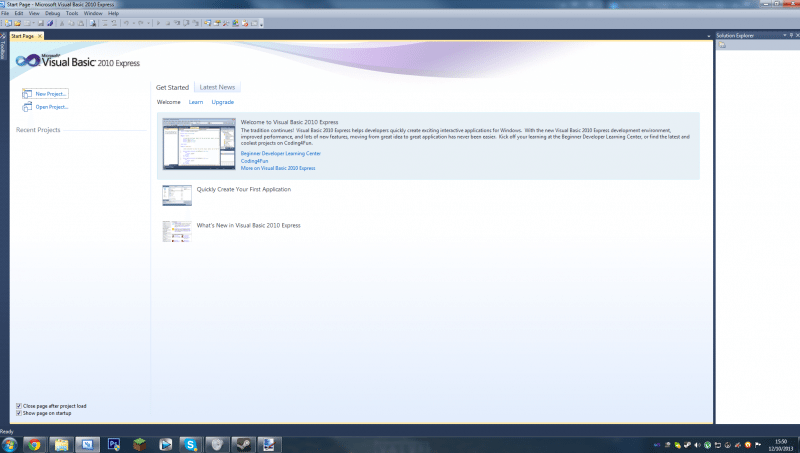This screenshot has height=453, width=800.
Task: Click the Undo arrow toolbar icon
Action: pos(127,23)
